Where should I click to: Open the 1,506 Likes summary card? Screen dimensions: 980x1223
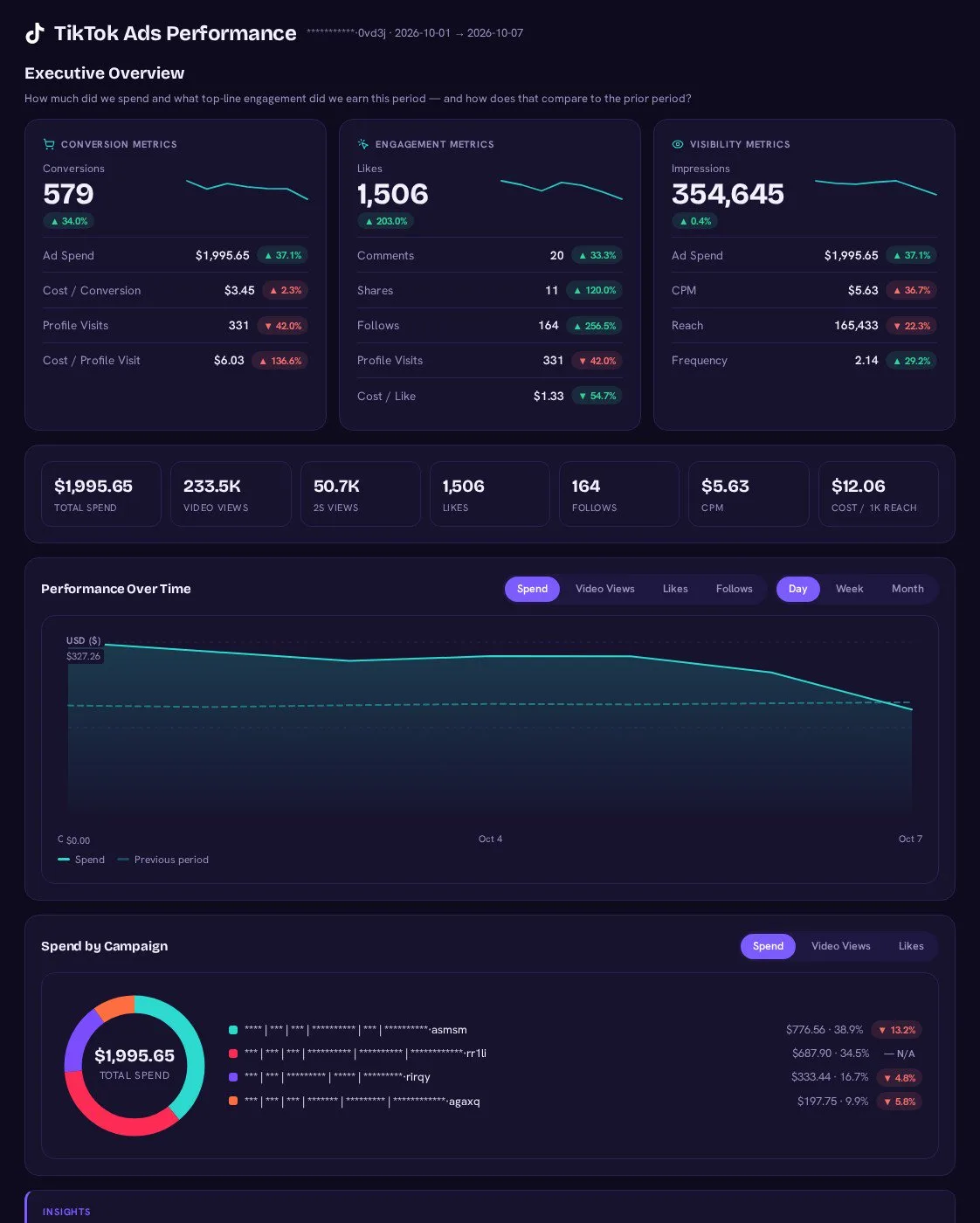pos(490,494)
